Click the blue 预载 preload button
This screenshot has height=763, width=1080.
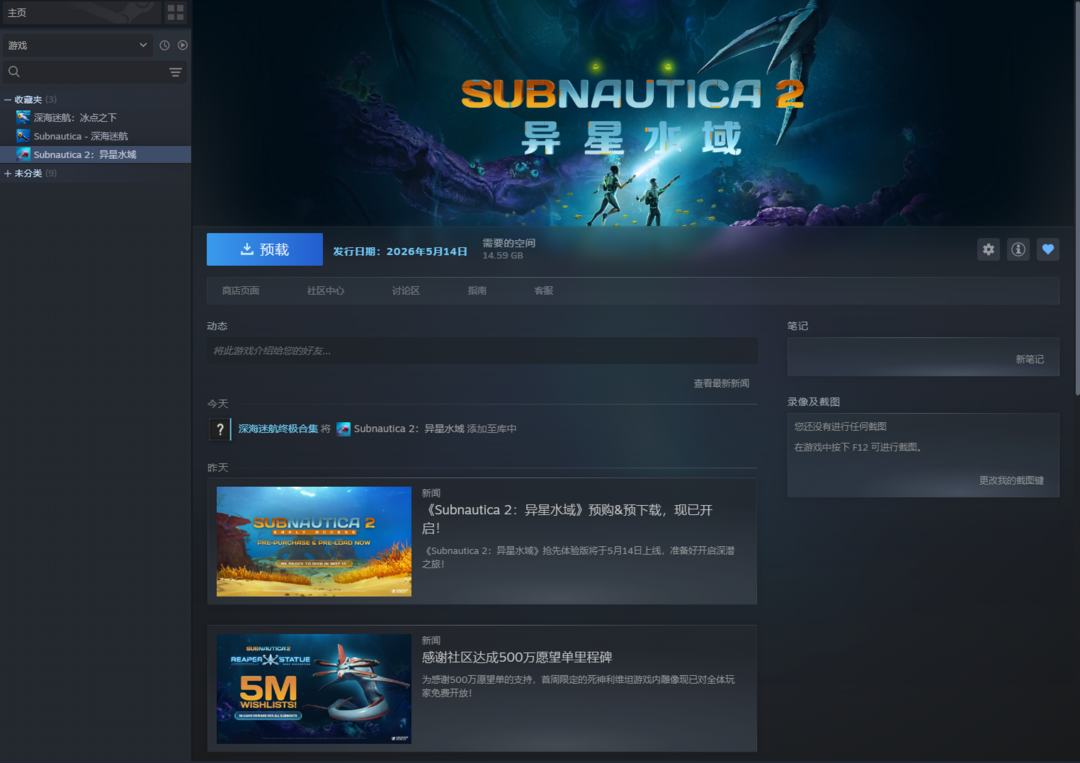264,249
